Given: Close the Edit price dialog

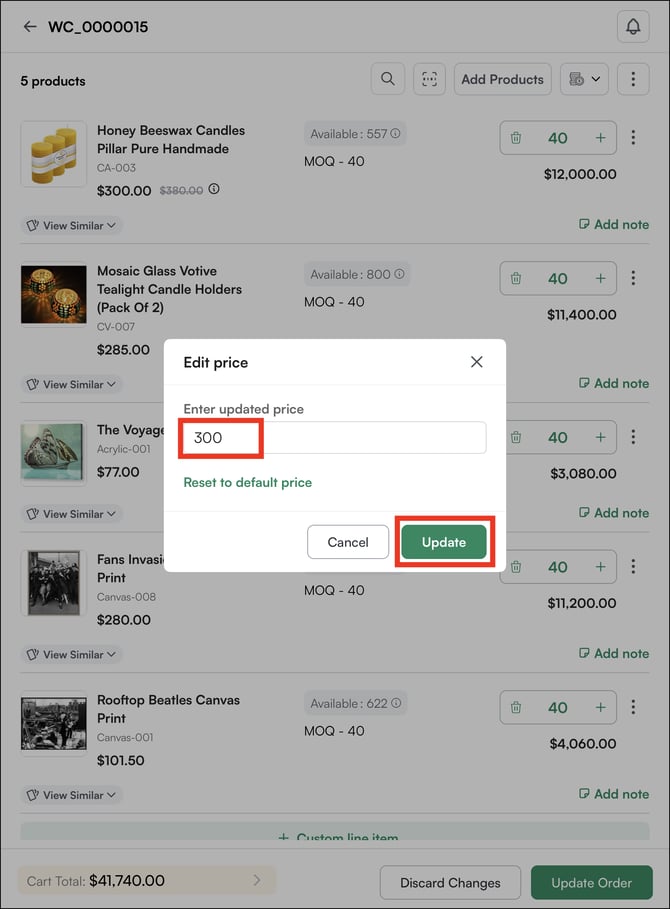Looking at the screenshot, I should tap(477, 362).
